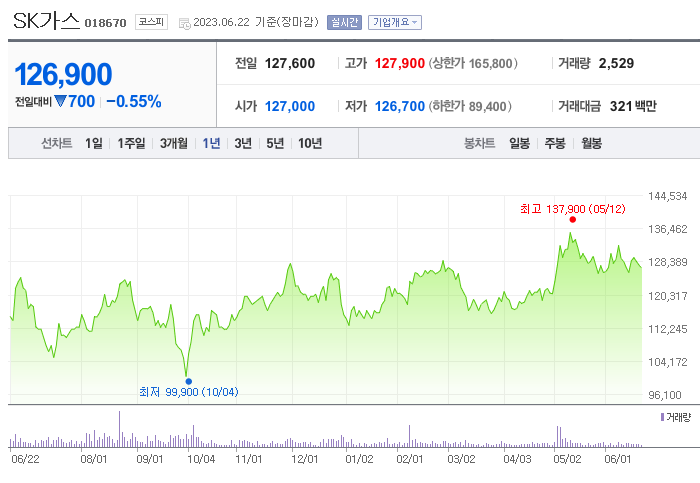The image size is (700, 483).
Task: Select the 10년 line chart tab
Action: (310, 143)
